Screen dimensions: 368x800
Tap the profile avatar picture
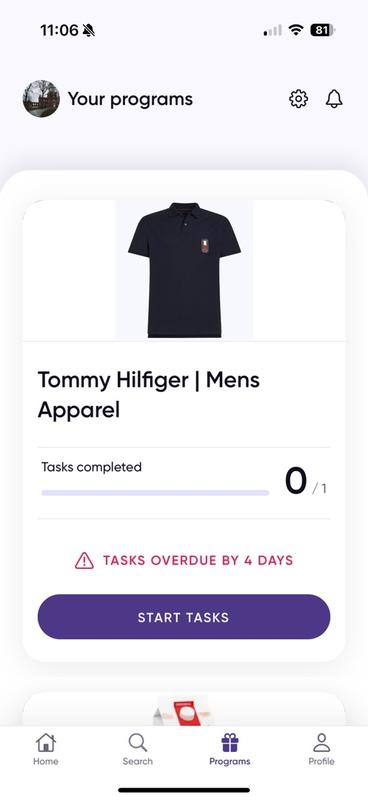coord(41,99)
